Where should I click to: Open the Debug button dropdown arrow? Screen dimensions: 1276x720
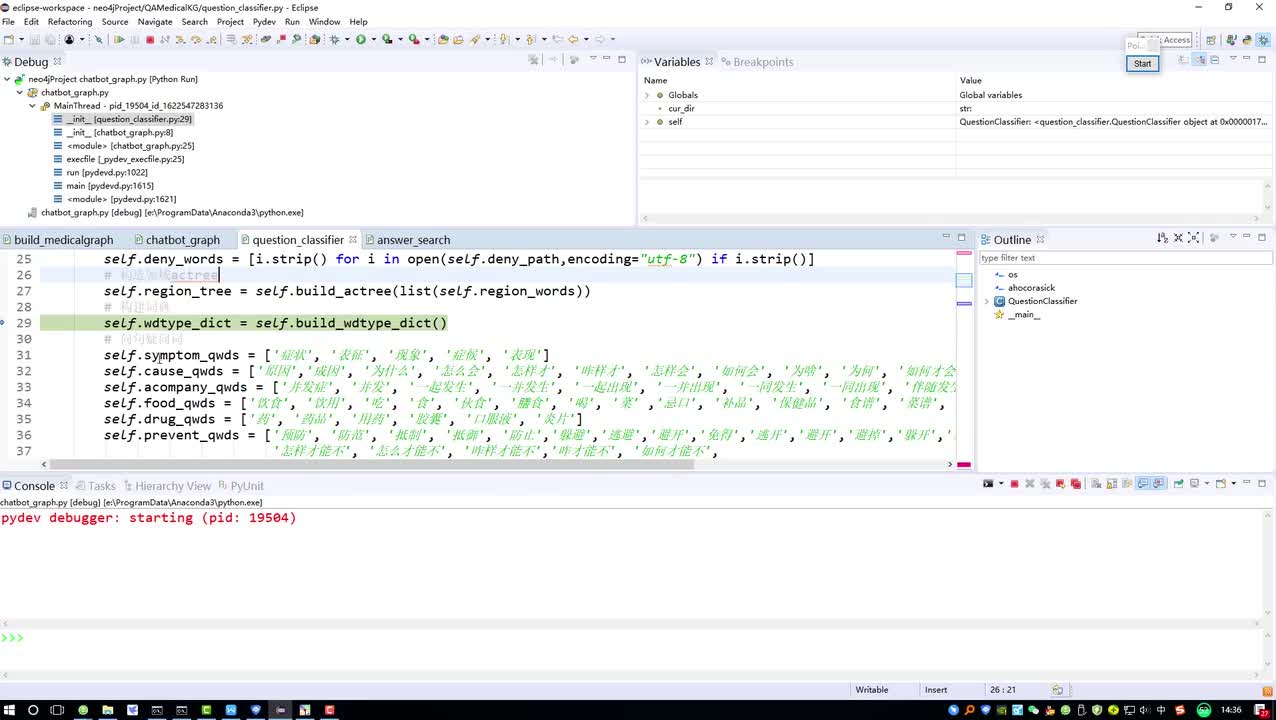tap(346, 40)
